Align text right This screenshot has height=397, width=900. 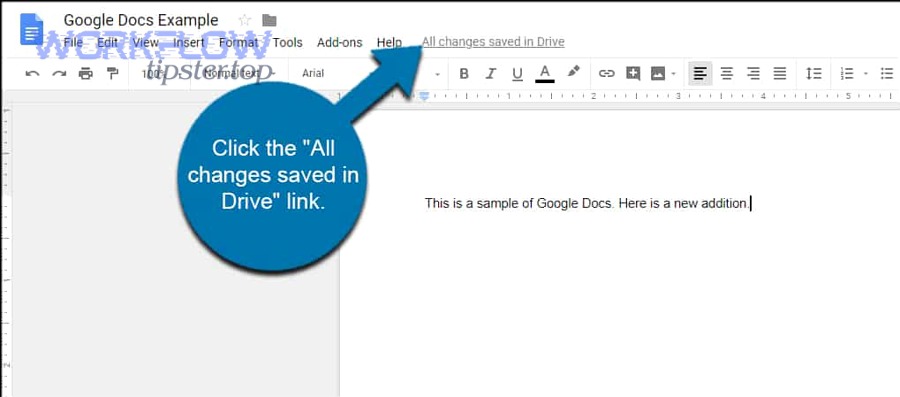click(x=753, y=73)
